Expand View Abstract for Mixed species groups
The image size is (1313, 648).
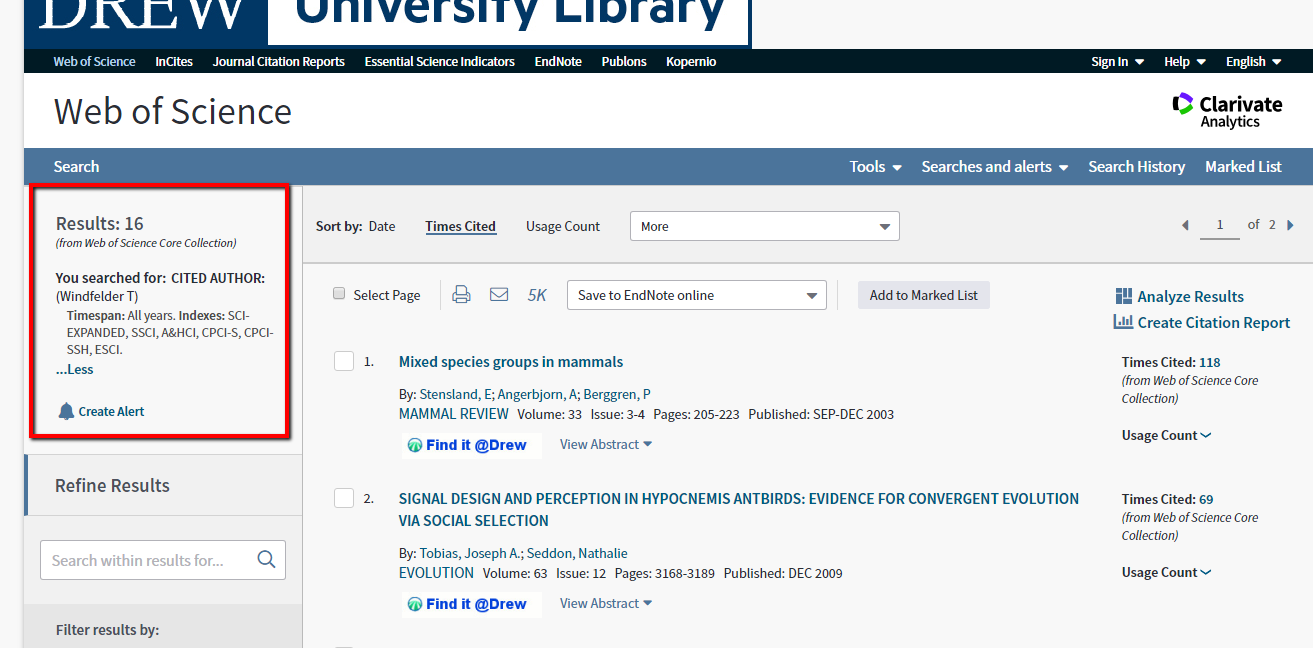point(606,444)
